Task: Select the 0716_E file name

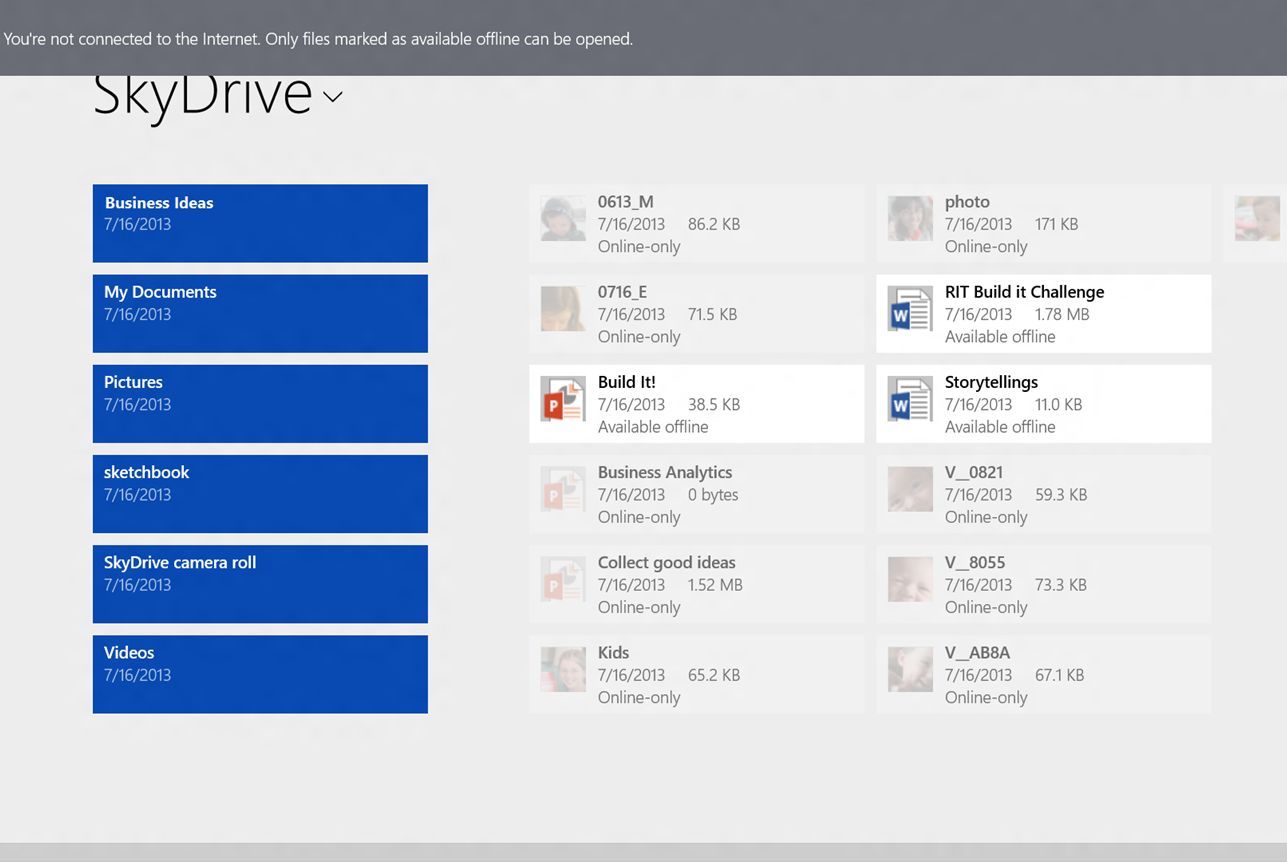Action: [622, 292]
